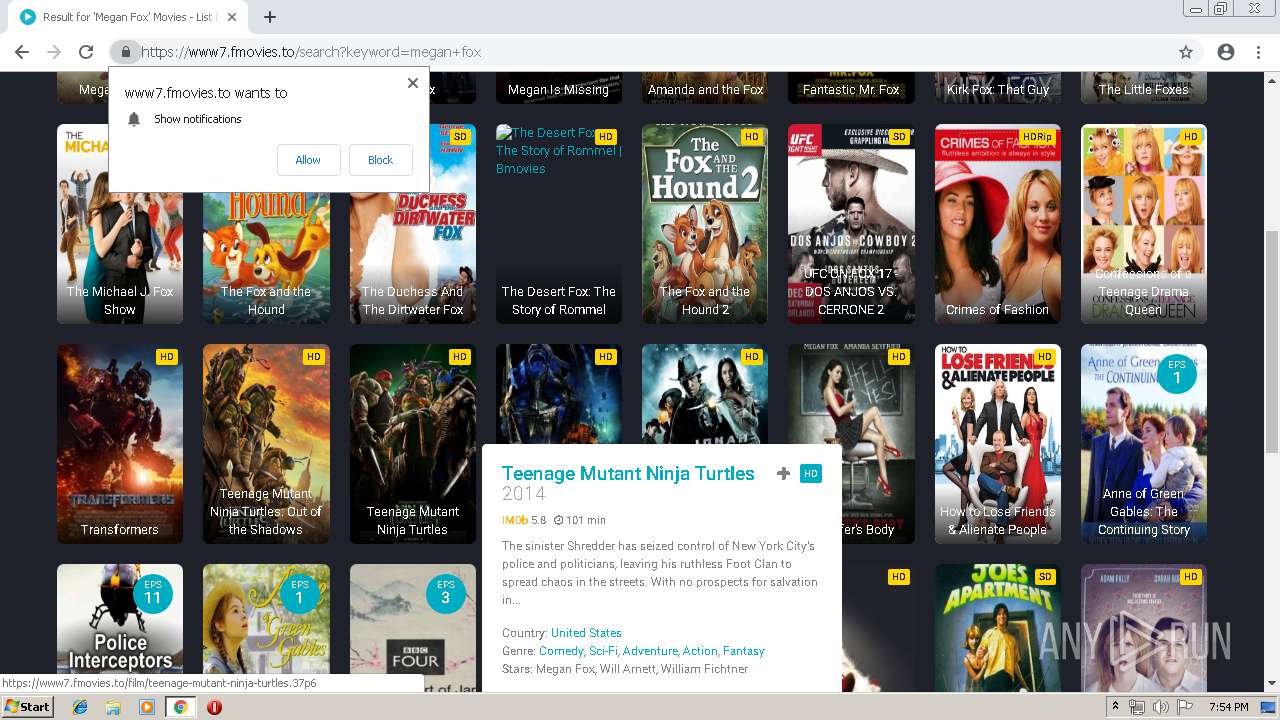
Task: Select the 'Megan Fox' Movies tab
Action: point(130,17)
